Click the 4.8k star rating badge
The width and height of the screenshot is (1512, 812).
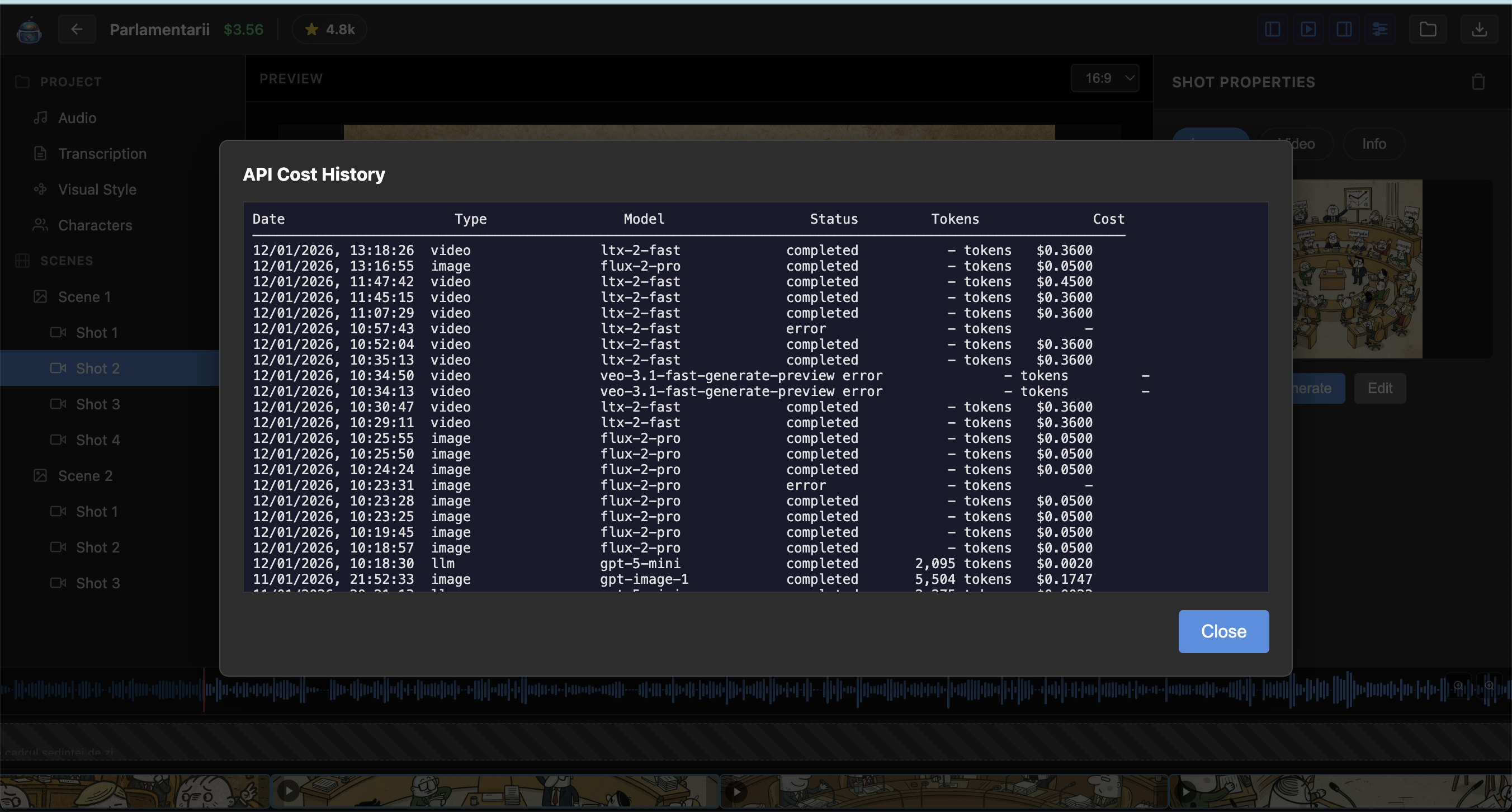pos(330,29)
